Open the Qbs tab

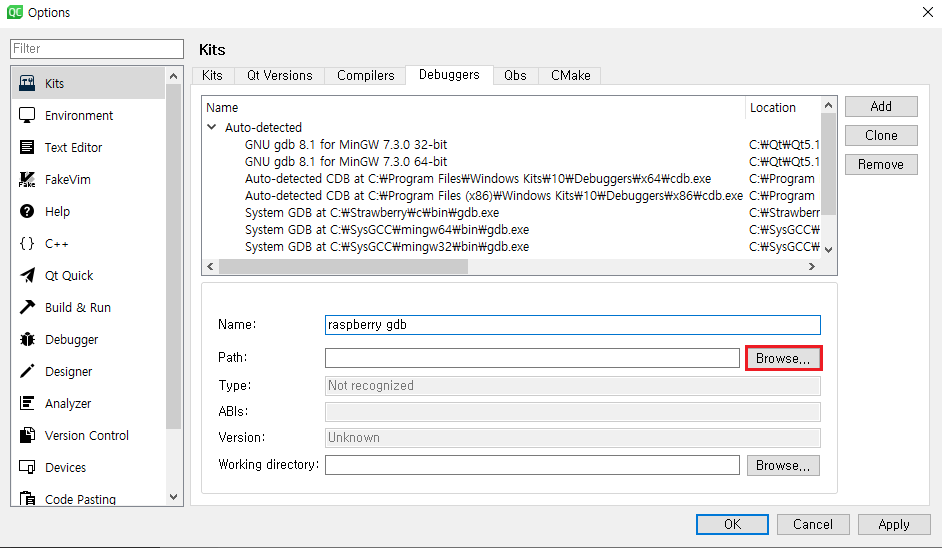tap(515, 75)
